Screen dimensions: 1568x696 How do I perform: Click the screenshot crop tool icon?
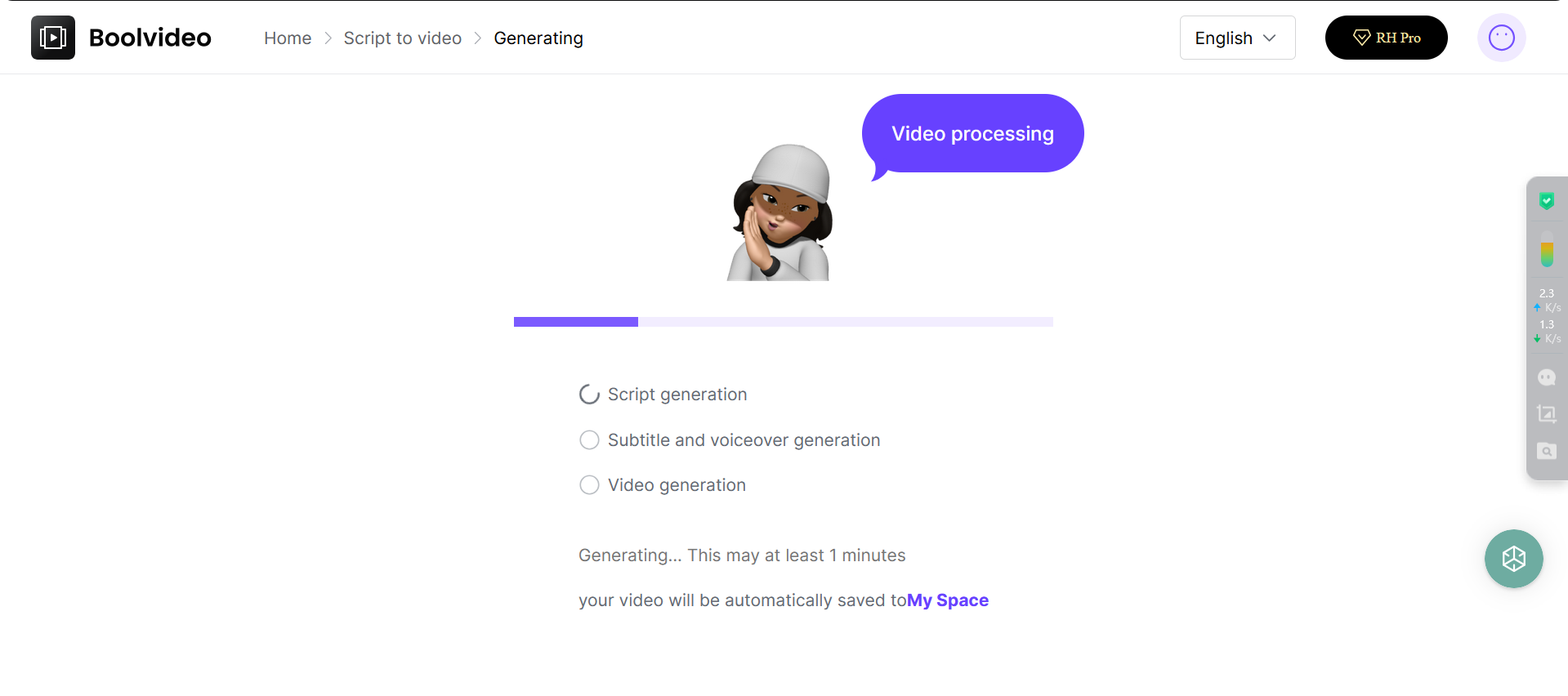(x=1546, y=414)
